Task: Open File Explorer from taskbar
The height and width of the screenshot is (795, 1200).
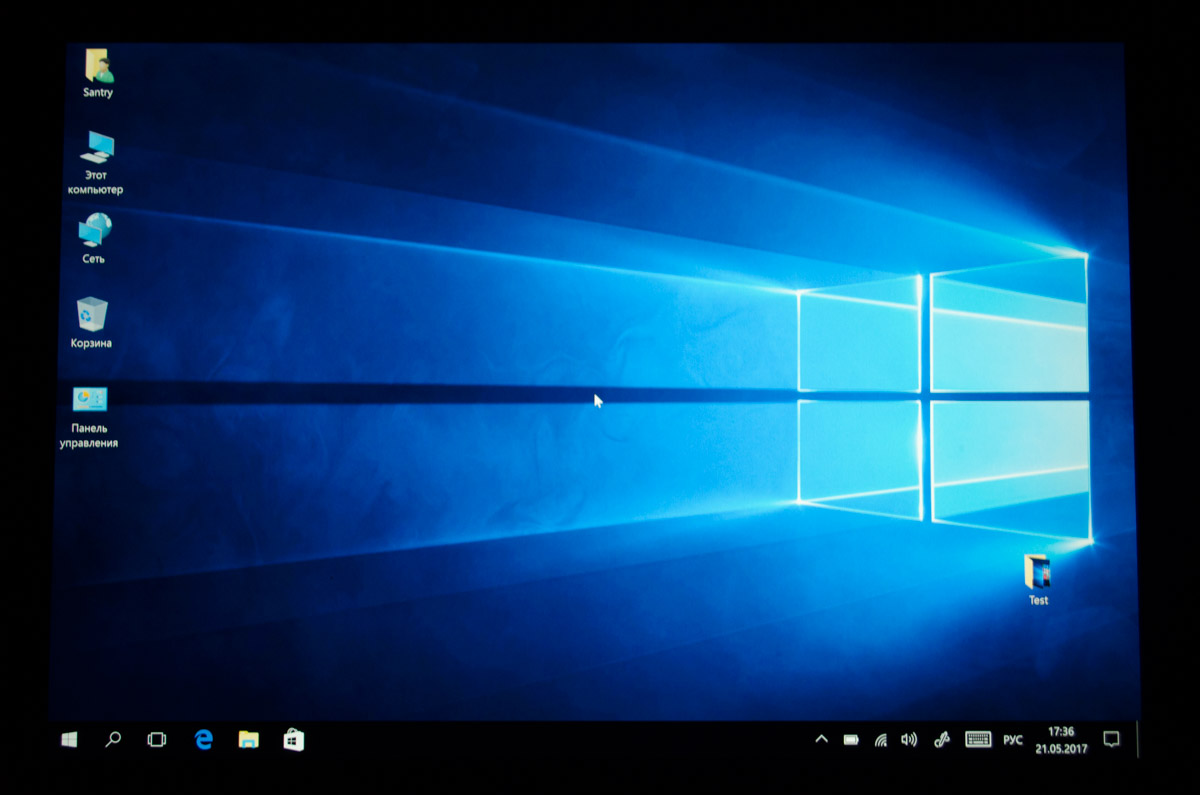Action: click(x=248, y=740)
